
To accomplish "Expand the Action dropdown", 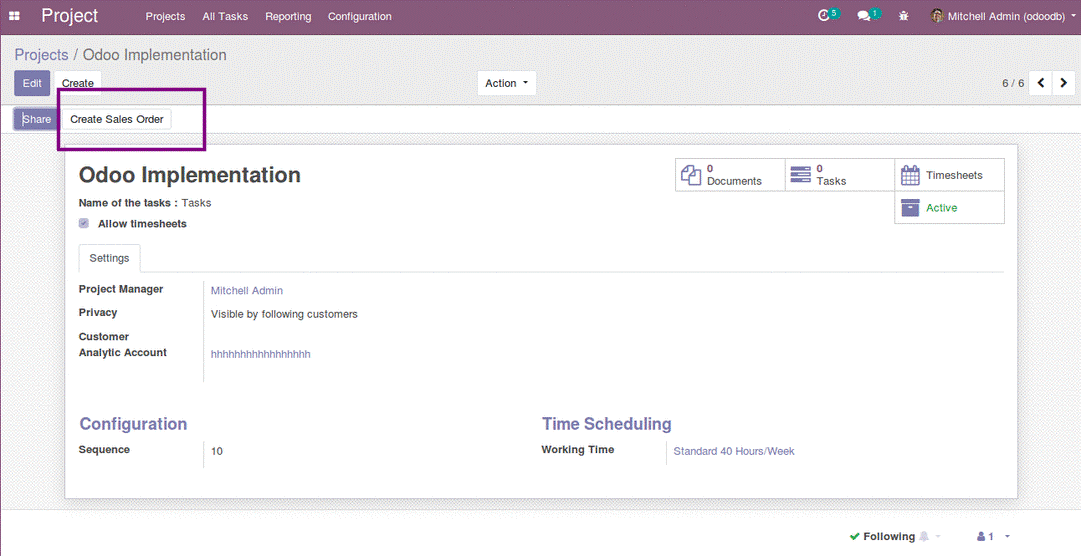I will [x=507, y=83].
